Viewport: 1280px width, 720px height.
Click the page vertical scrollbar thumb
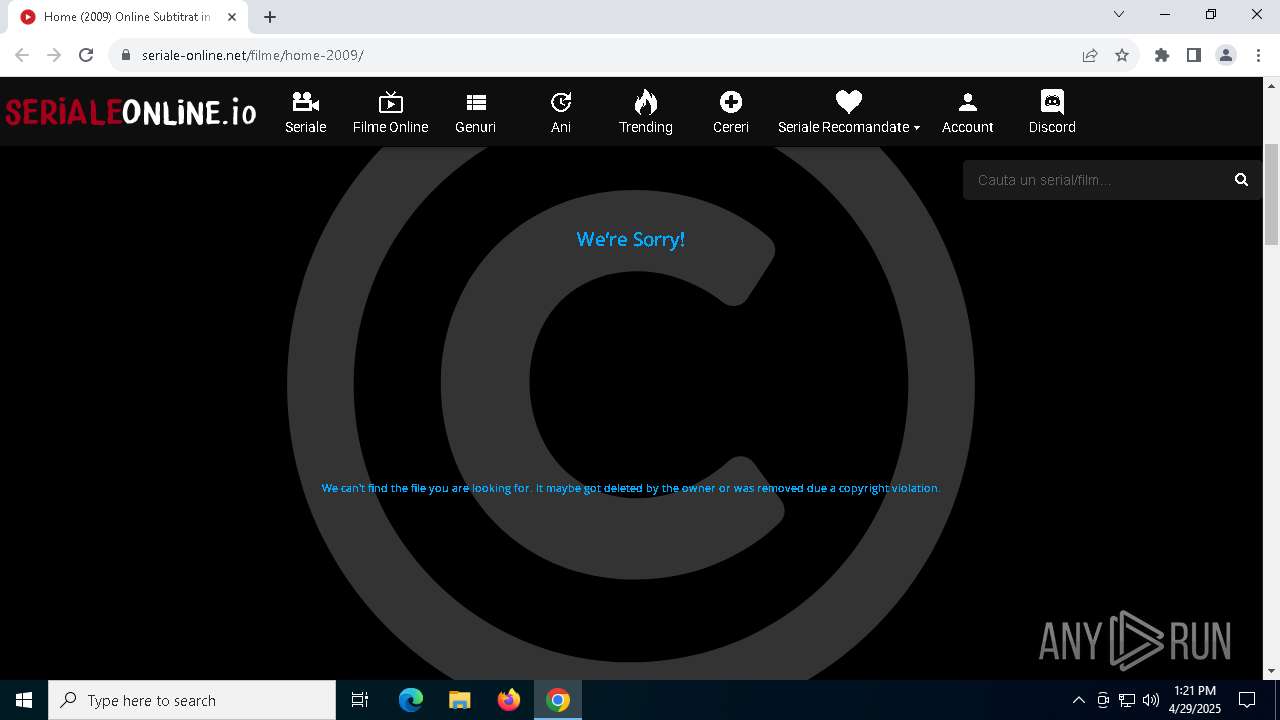point(1271,194)
